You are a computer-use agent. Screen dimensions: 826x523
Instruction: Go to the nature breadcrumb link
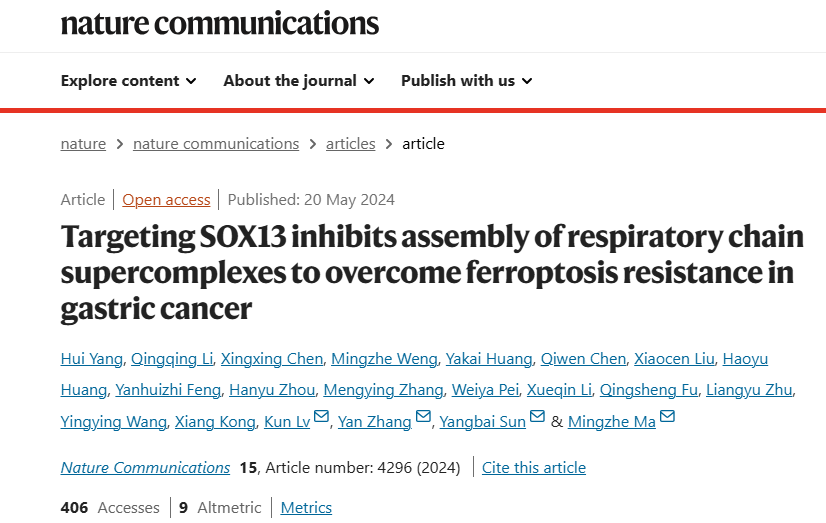pos(83,144)
